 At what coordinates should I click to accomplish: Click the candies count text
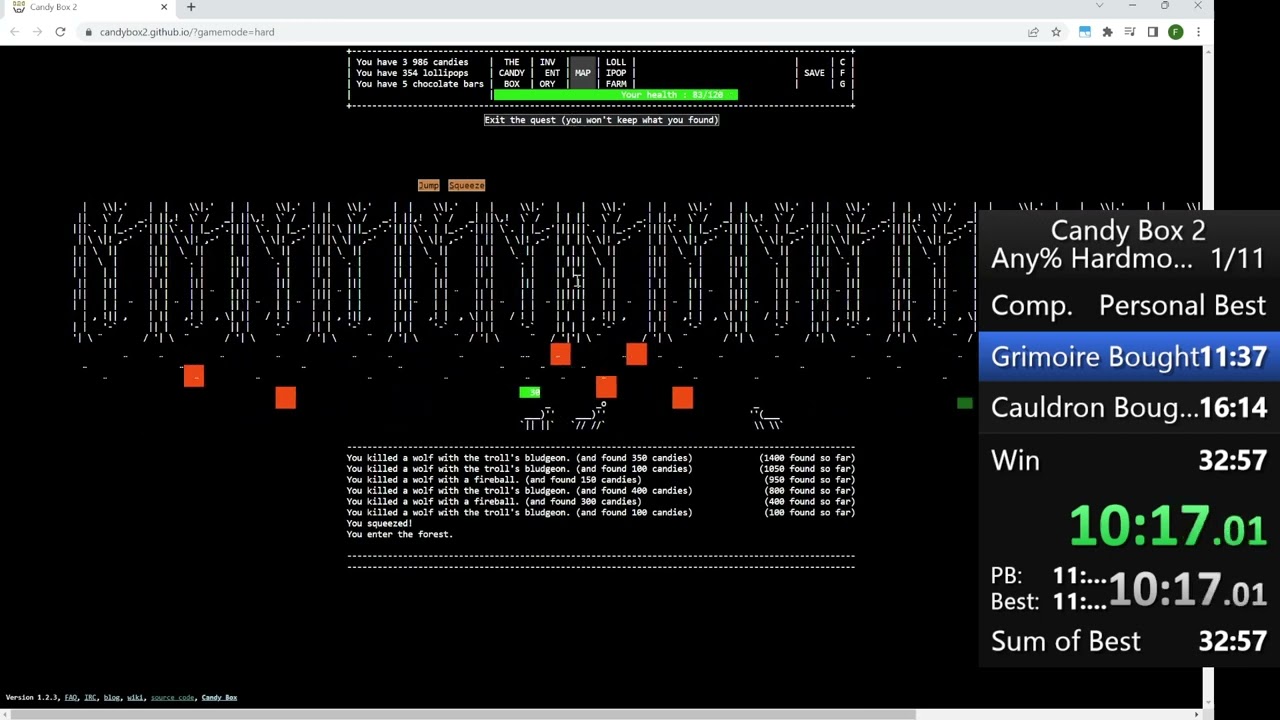[412, 62]
